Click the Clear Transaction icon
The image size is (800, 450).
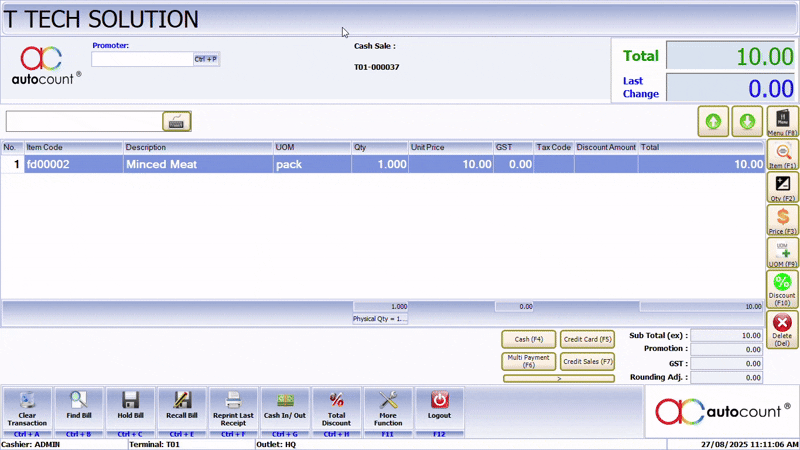(28, 402)
